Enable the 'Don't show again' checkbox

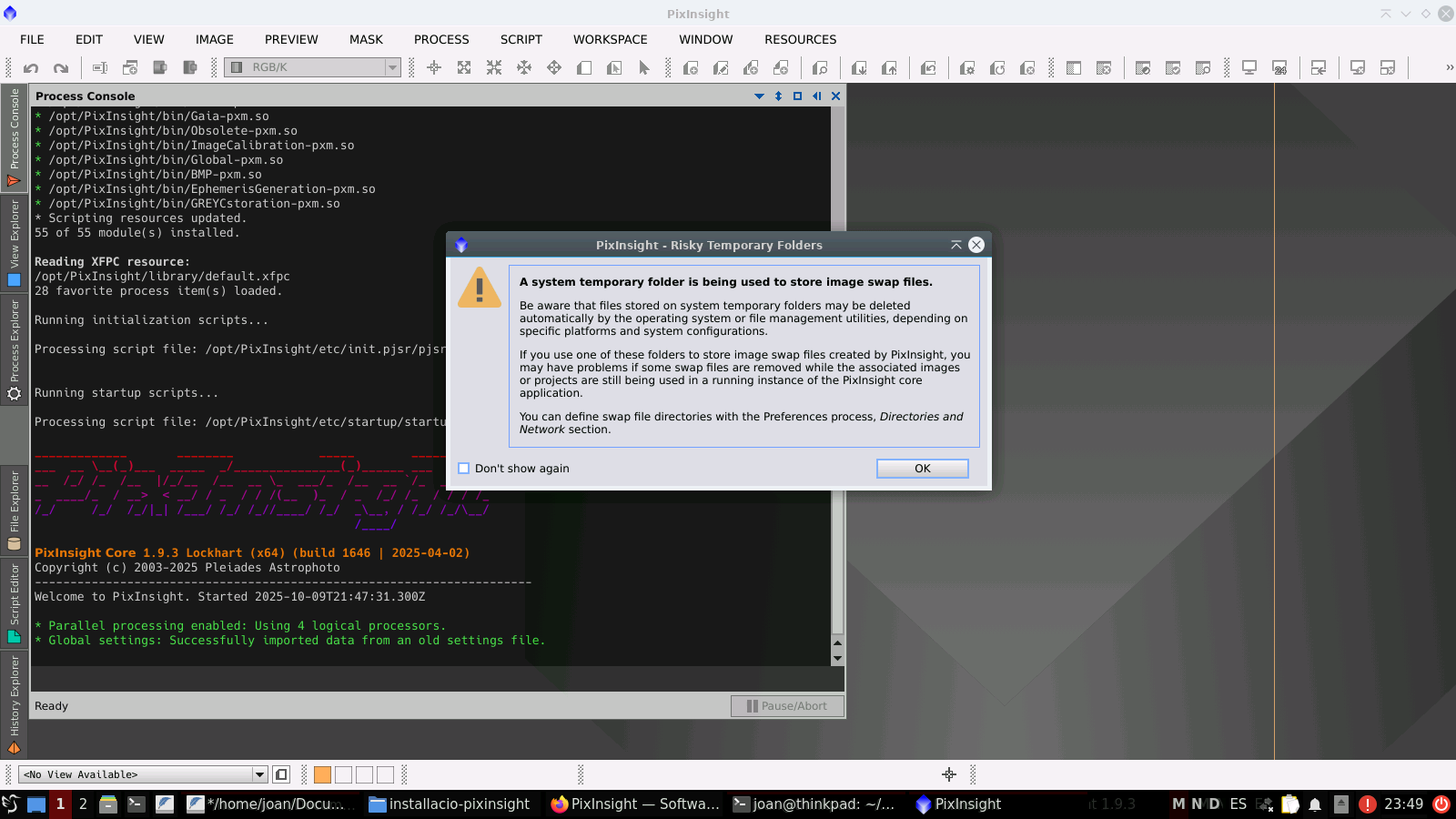464,469
